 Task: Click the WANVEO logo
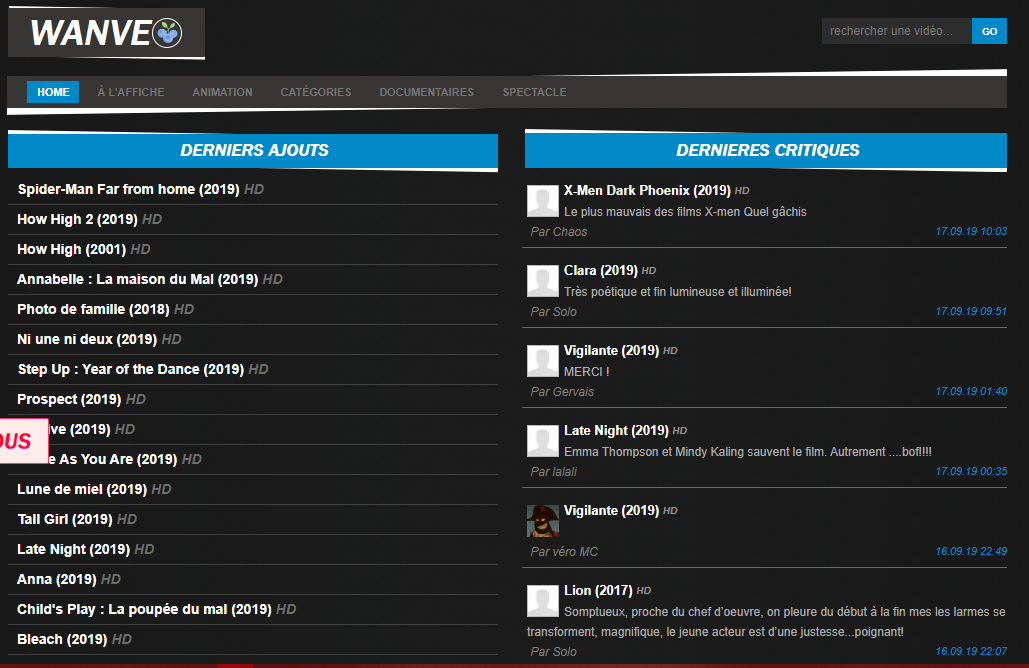(x=106, y=33)
